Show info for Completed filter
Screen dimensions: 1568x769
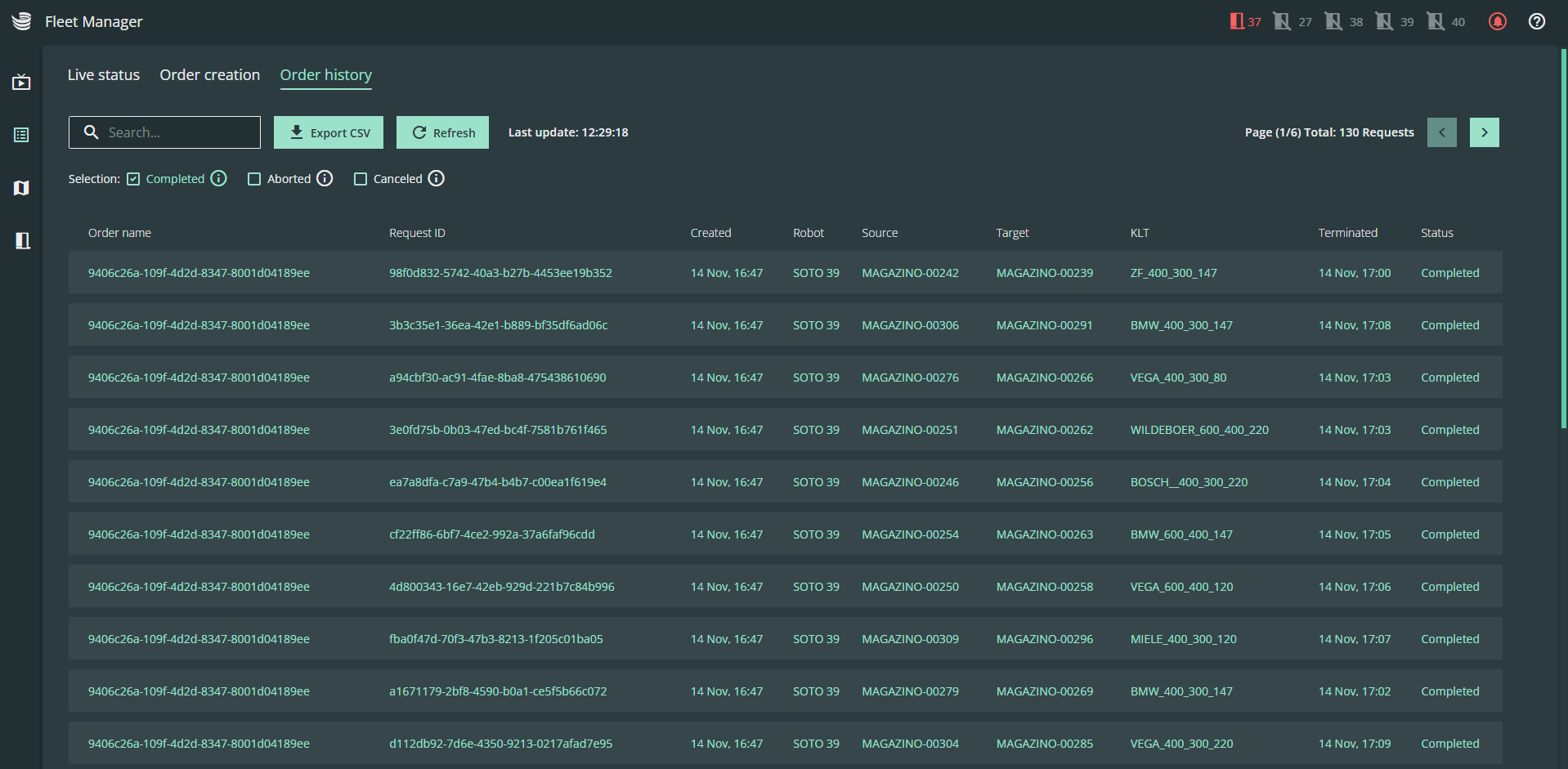coord(218,178)
